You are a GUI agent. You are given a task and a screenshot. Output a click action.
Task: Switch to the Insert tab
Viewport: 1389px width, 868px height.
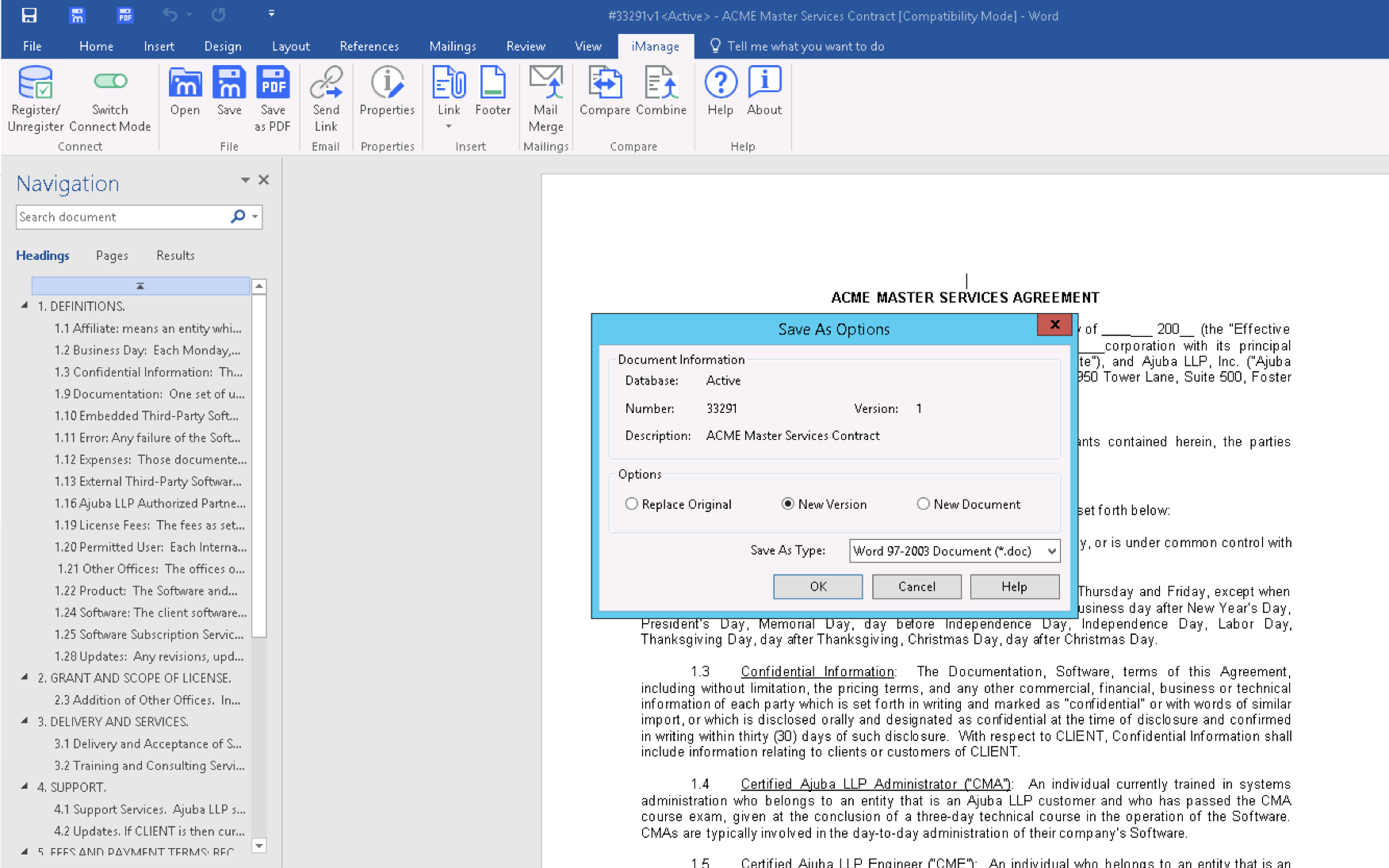(159, 46)
